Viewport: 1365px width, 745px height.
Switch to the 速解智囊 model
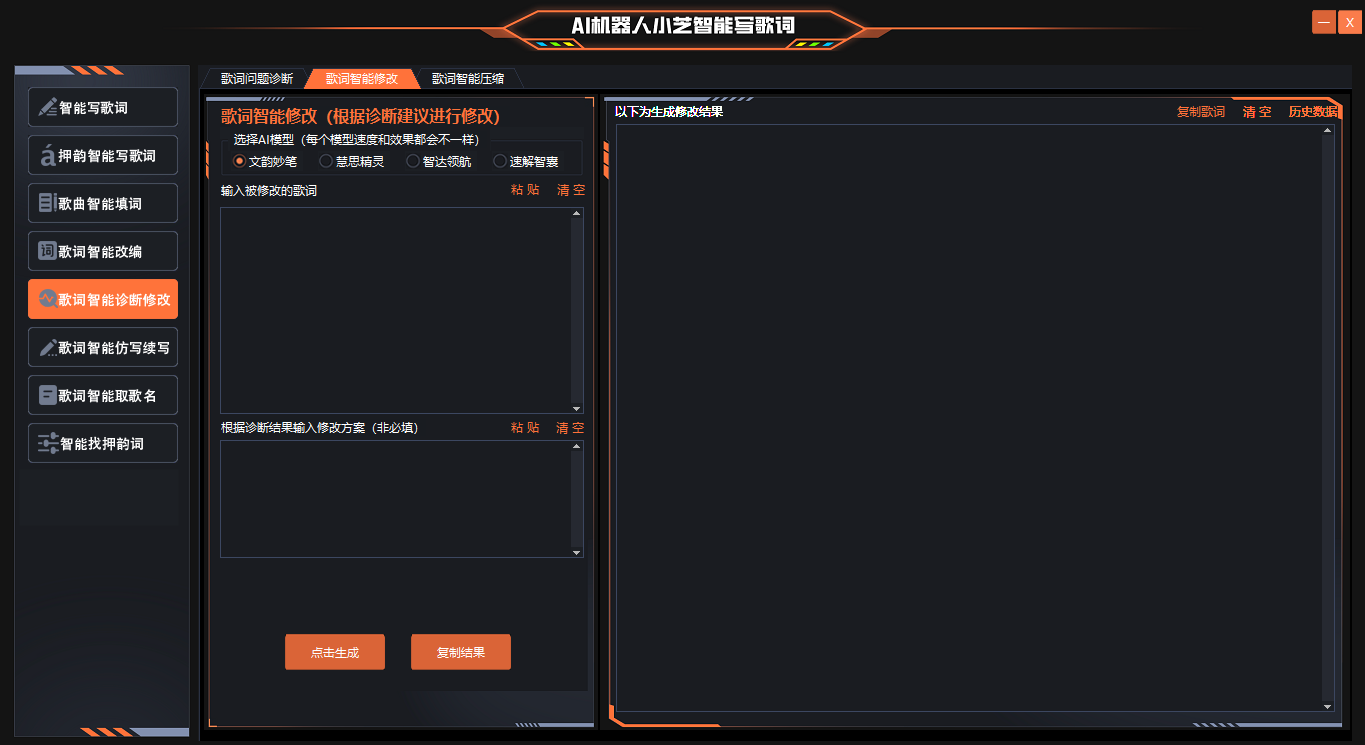(500, 161)
